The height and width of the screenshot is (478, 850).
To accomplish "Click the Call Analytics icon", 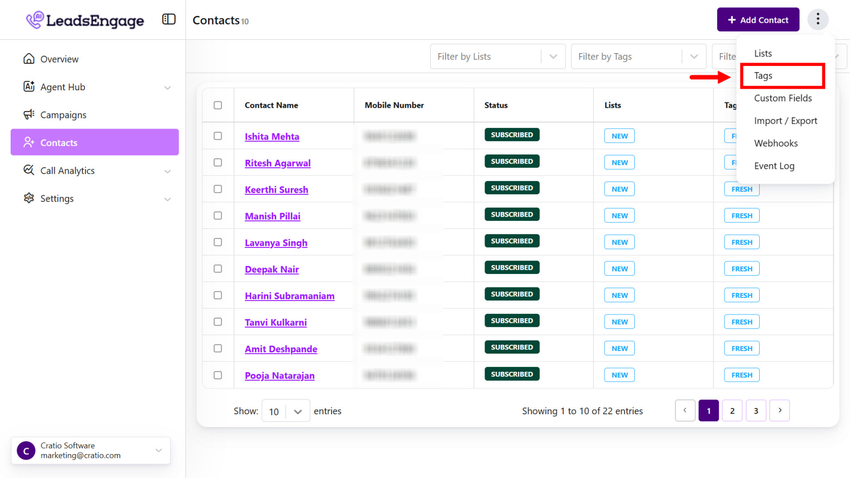I will pos(29,171).
